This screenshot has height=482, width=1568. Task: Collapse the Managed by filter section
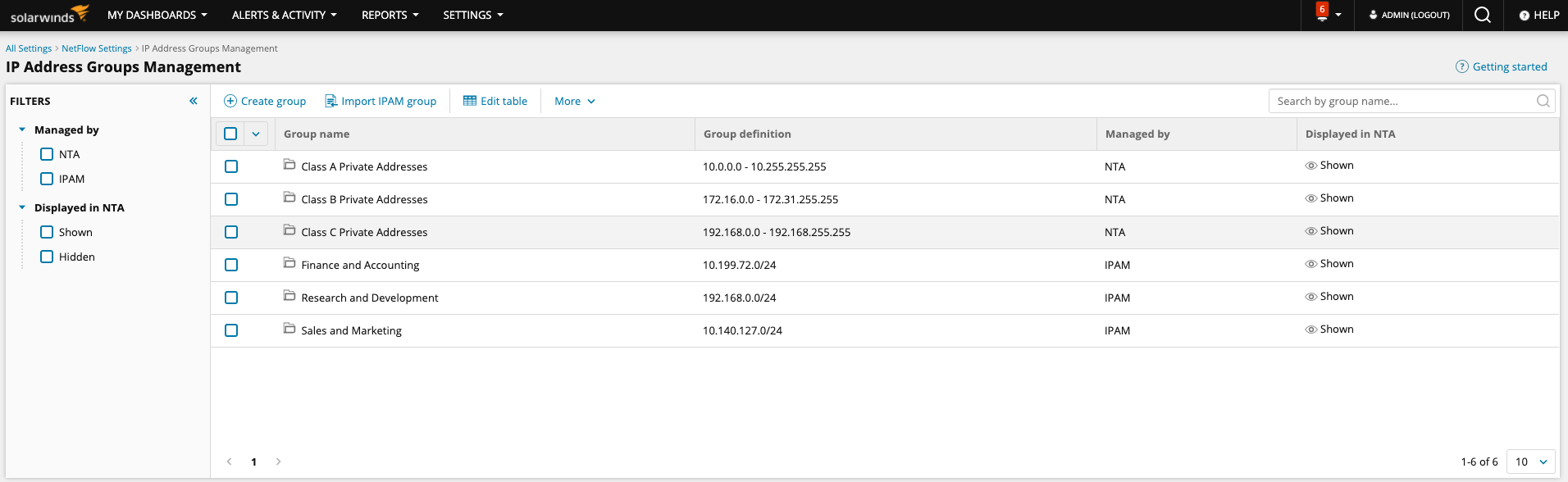click(22, 130)
